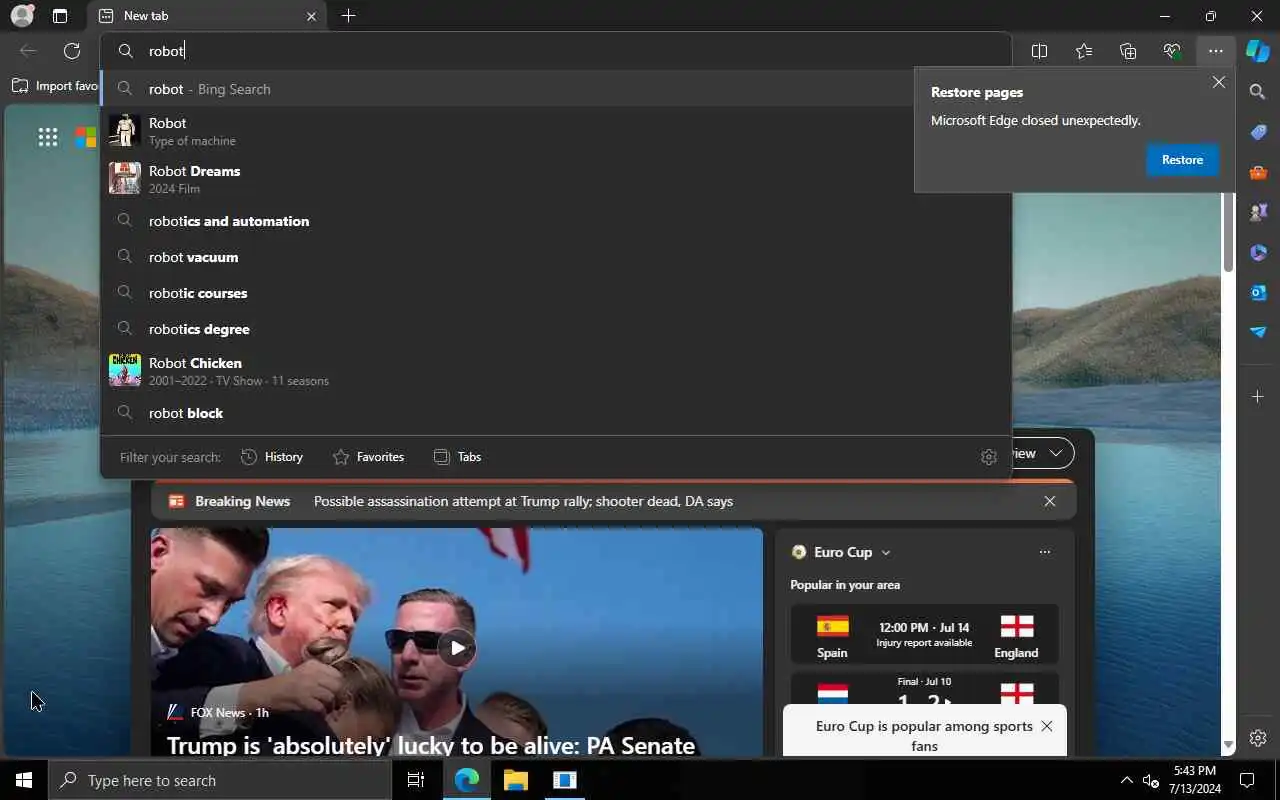The height and width of the screenshot is (800, 1280).
Task: Open Settings and more ellipsis menu
Action: click(1215, 51)
